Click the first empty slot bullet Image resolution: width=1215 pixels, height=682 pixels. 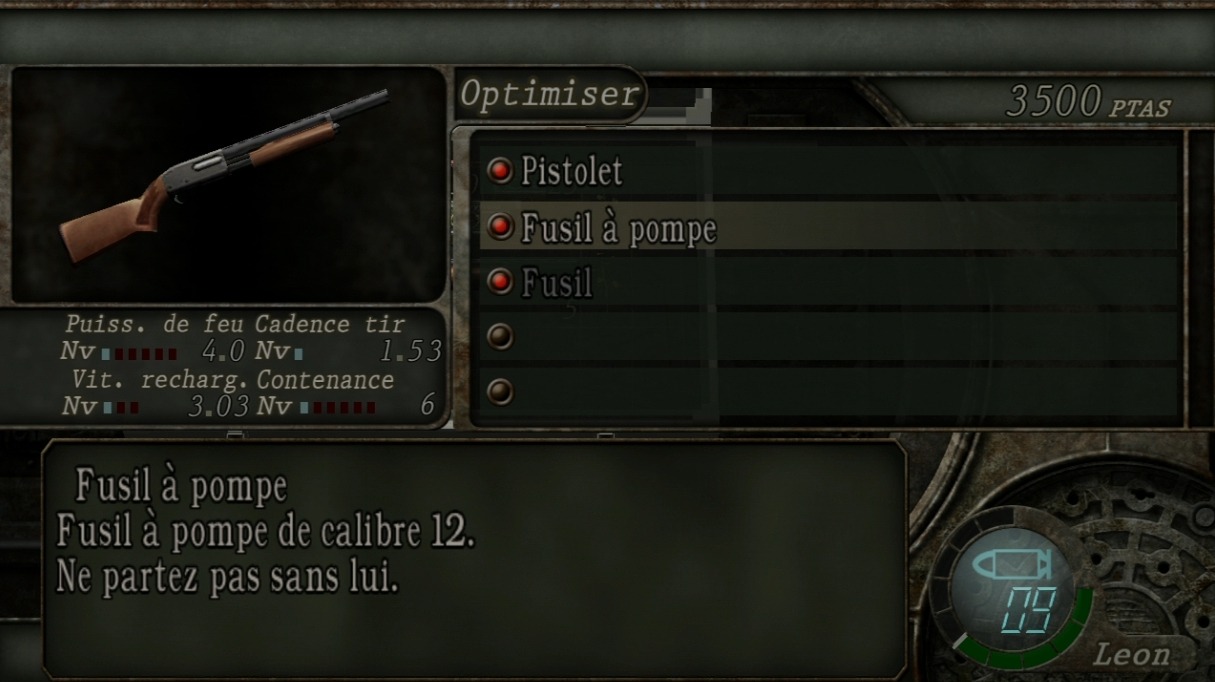[499, 337]
